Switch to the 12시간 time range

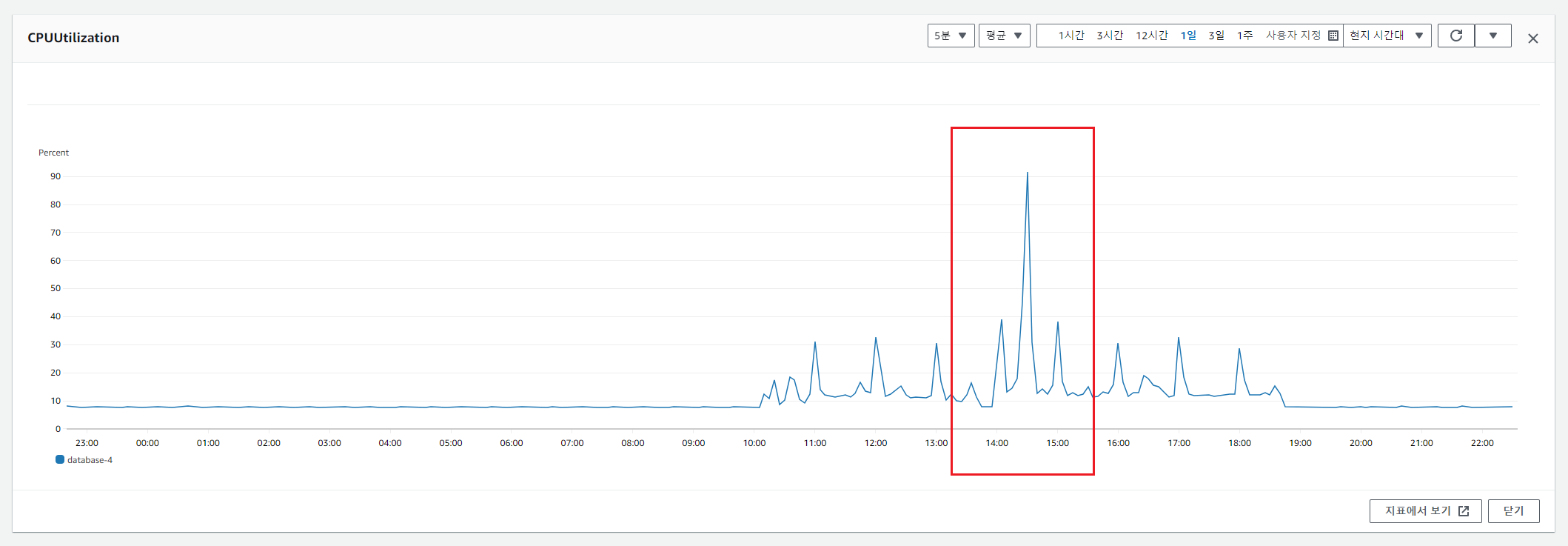tap(1151, 36)
